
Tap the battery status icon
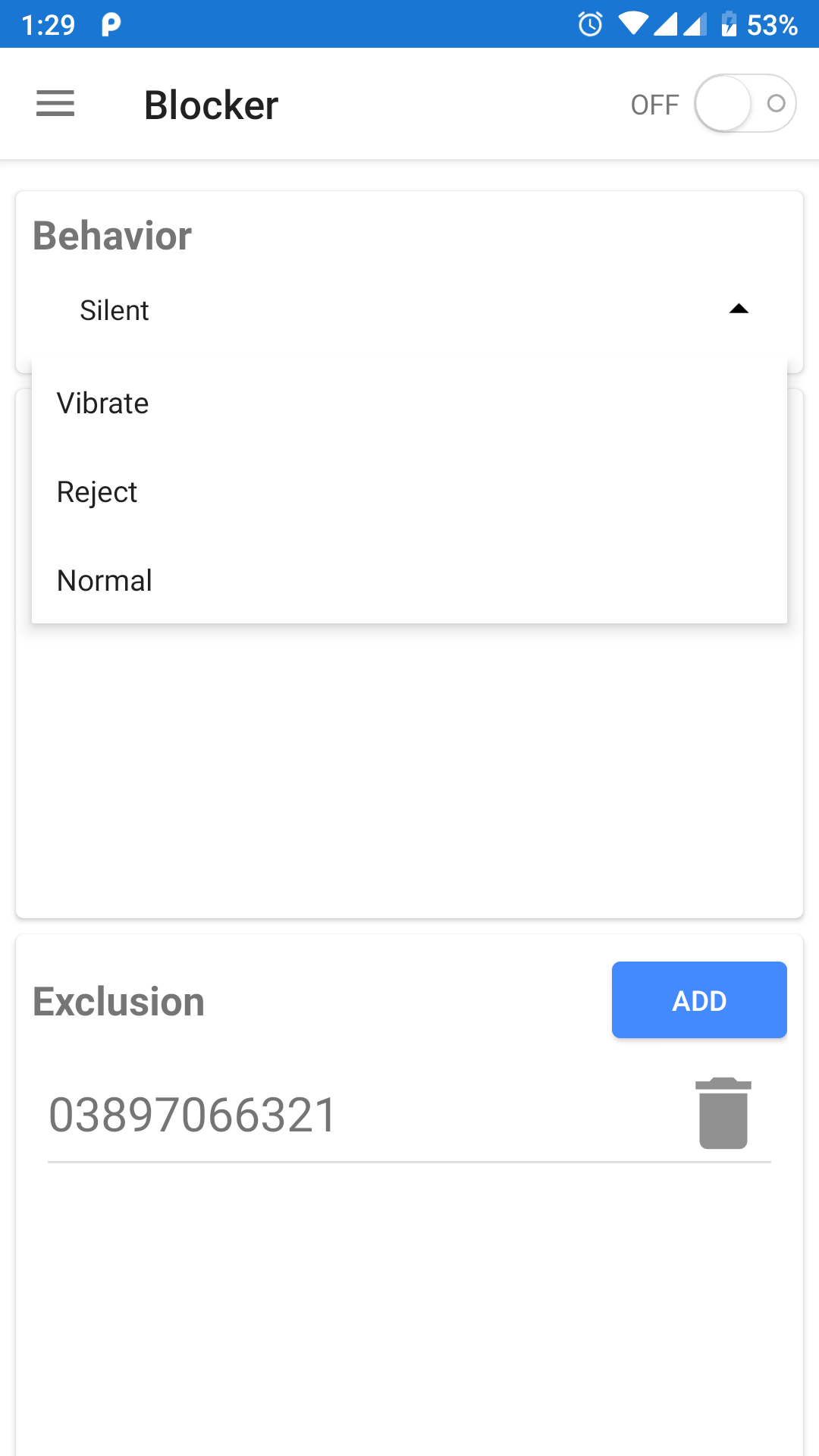729,24
